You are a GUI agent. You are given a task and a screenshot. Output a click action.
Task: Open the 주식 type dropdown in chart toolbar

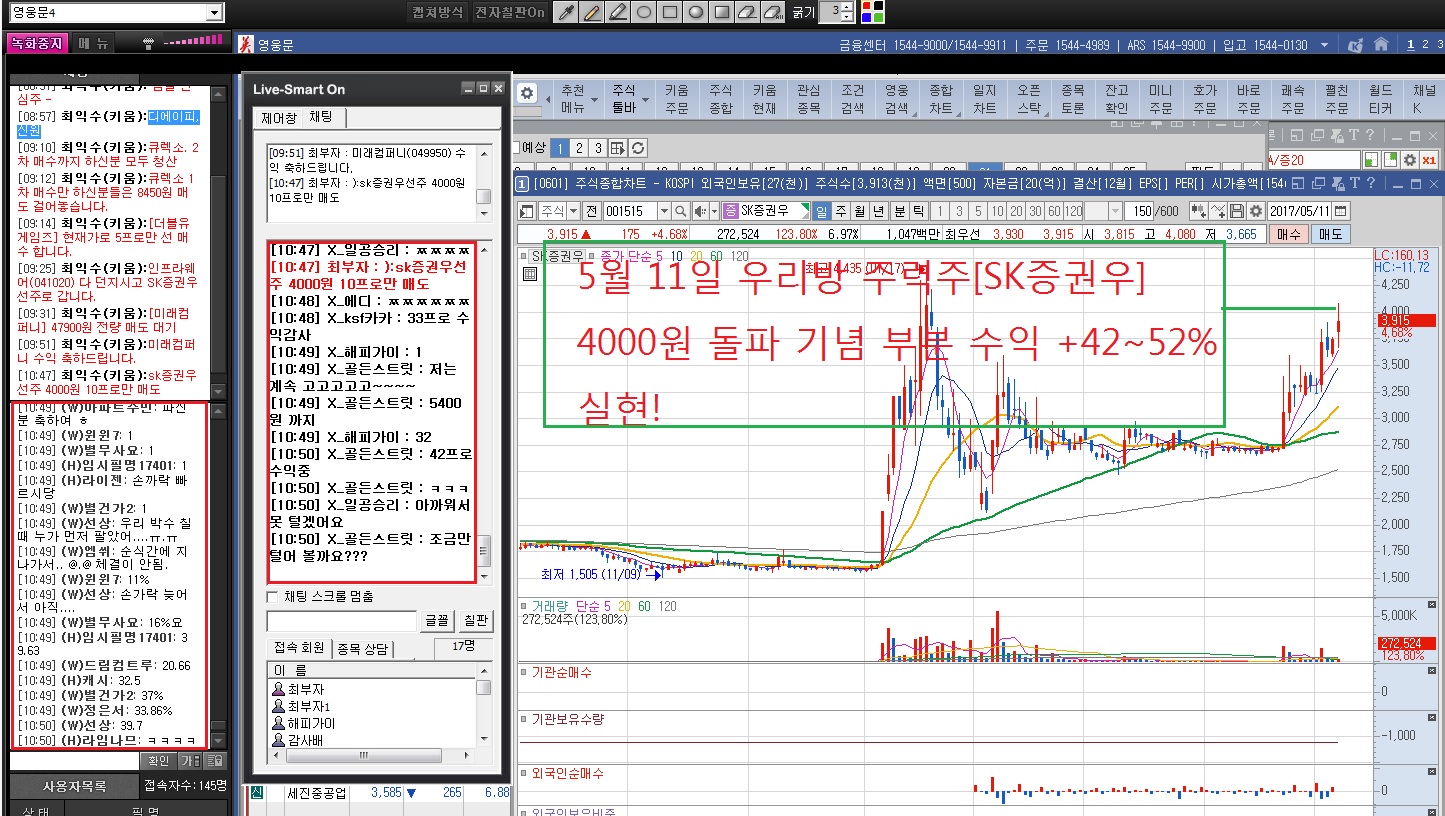tap(573, 211)
